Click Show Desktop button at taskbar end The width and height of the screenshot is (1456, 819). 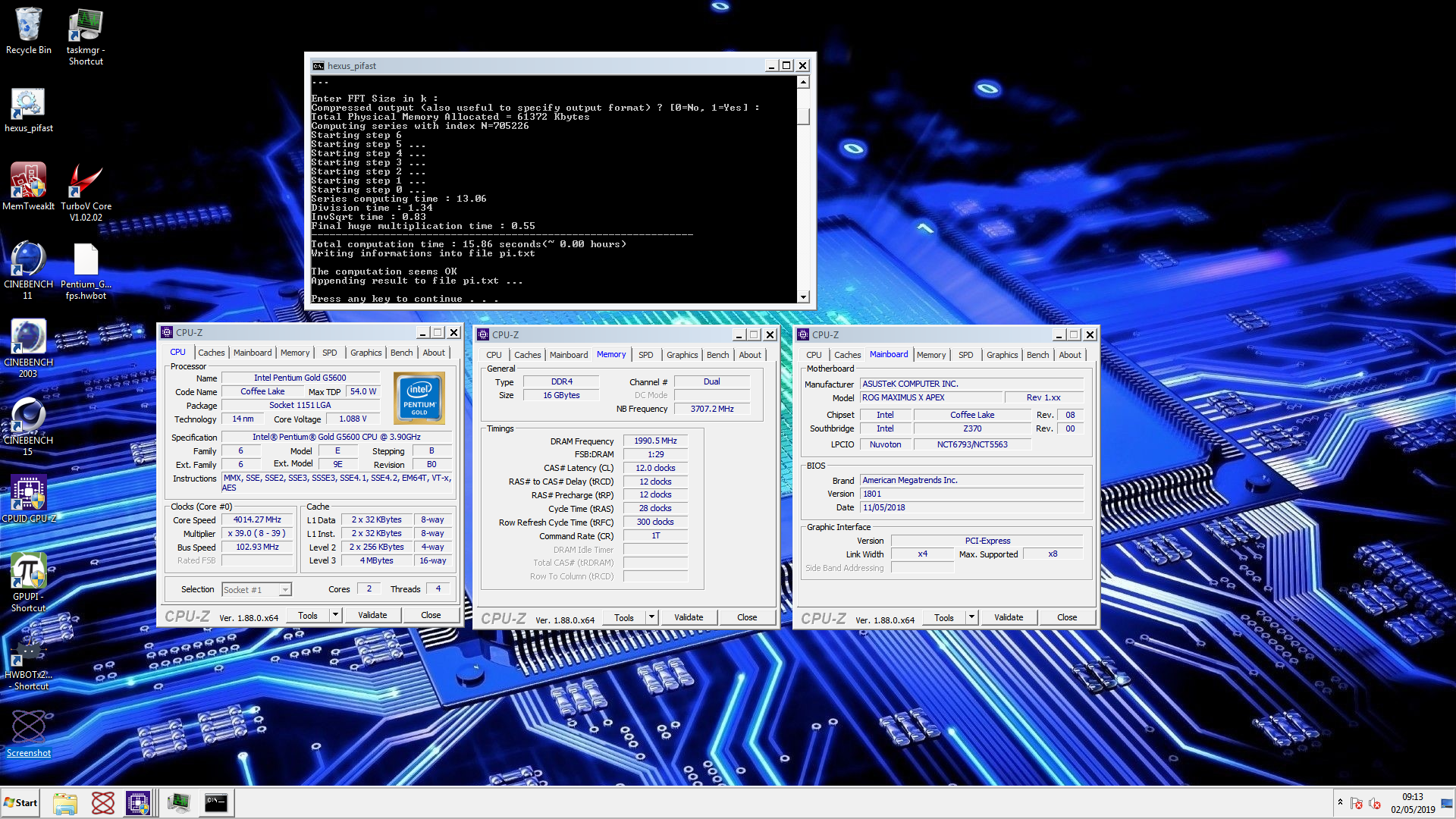(x=1448, y=803)
